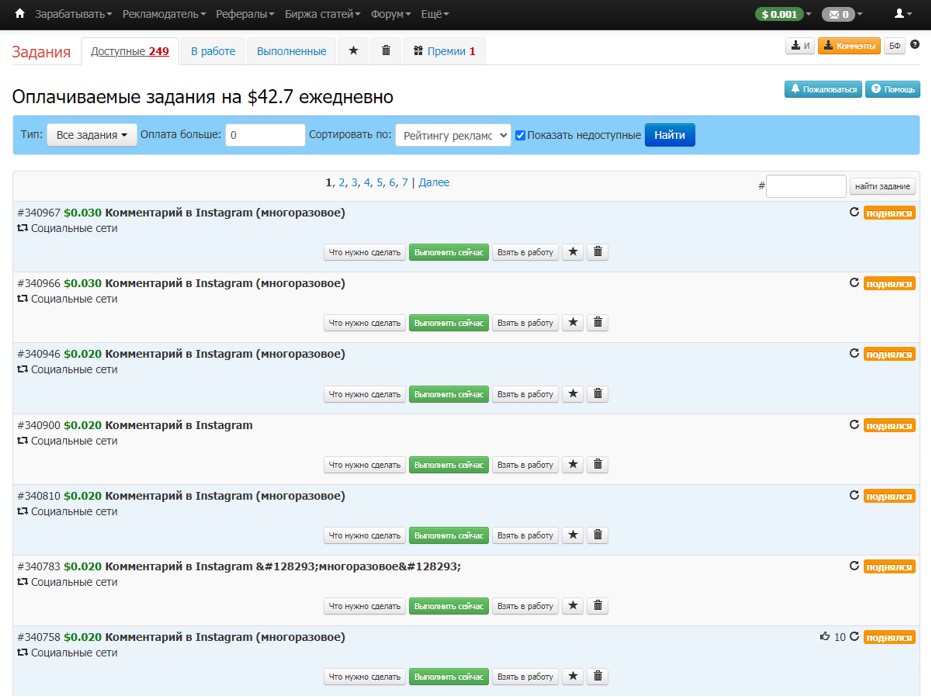Expand the Биржа статей menu

[x=322, y=14]
